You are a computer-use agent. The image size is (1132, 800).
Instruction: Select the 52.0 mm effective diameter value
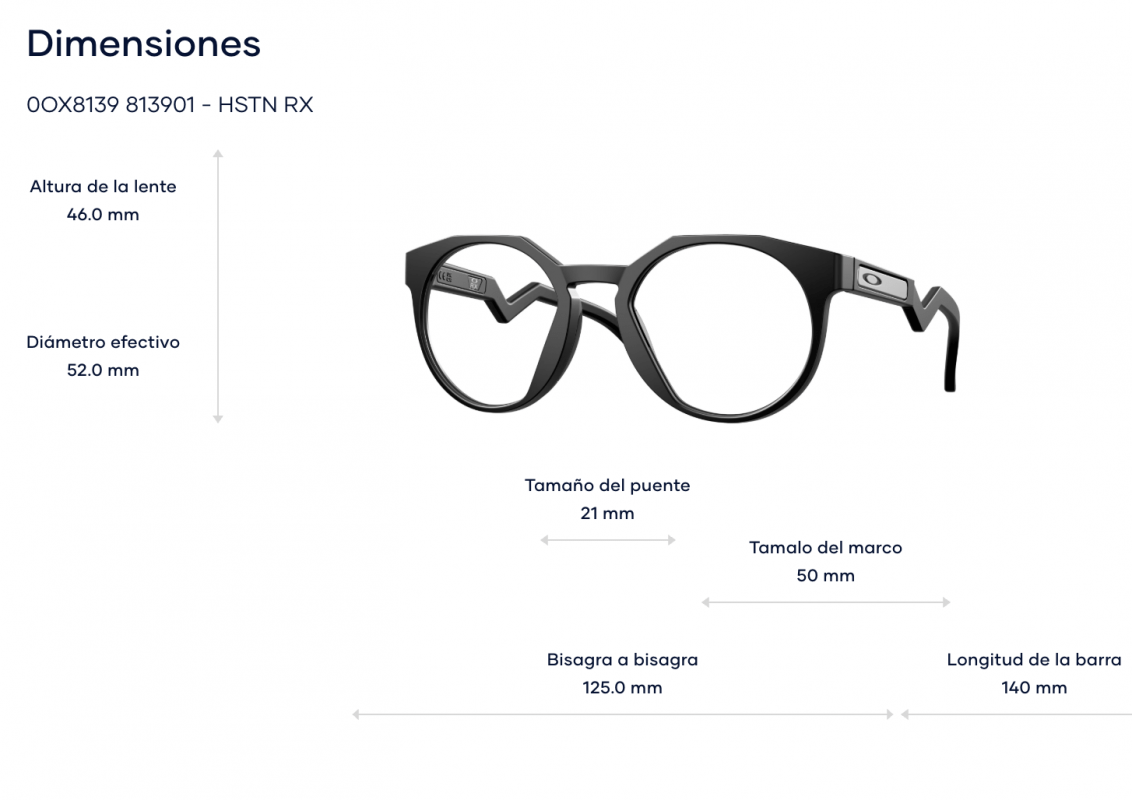coord(103,370)
